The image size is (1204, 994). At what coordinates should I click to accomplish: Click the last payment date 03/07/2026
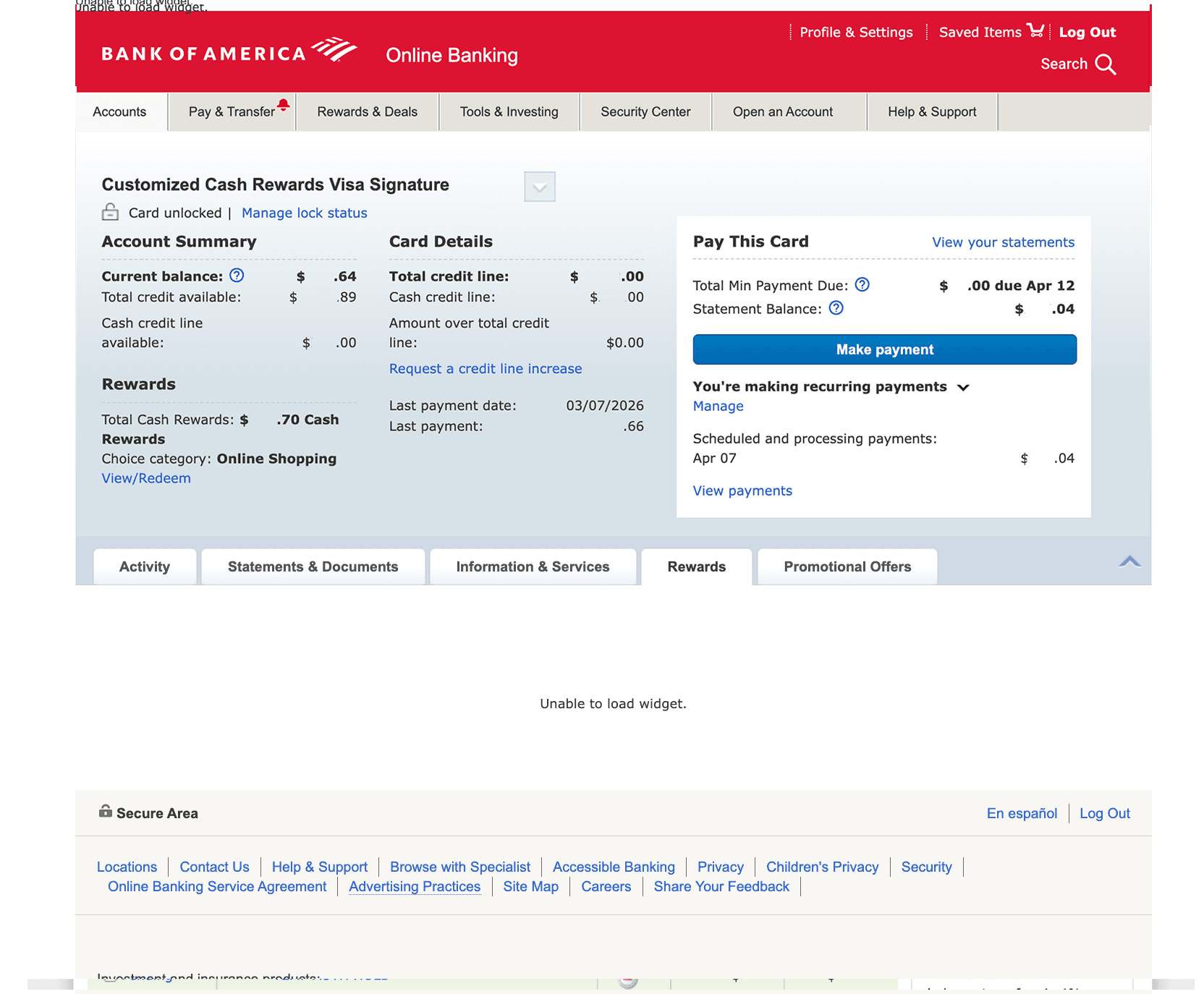(604, 405)
